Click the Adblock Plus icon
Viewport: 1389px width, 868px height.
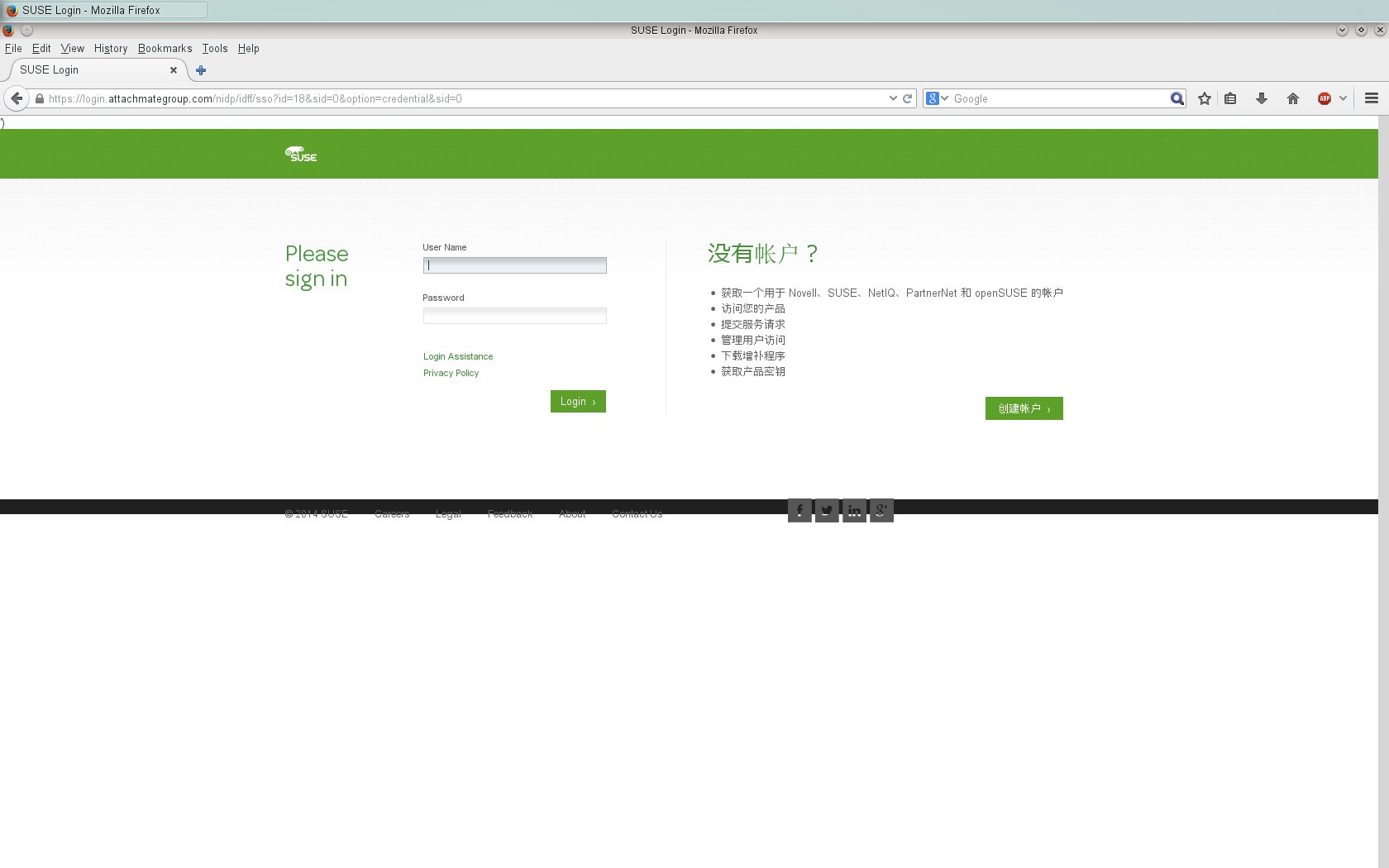[1325, 98]
